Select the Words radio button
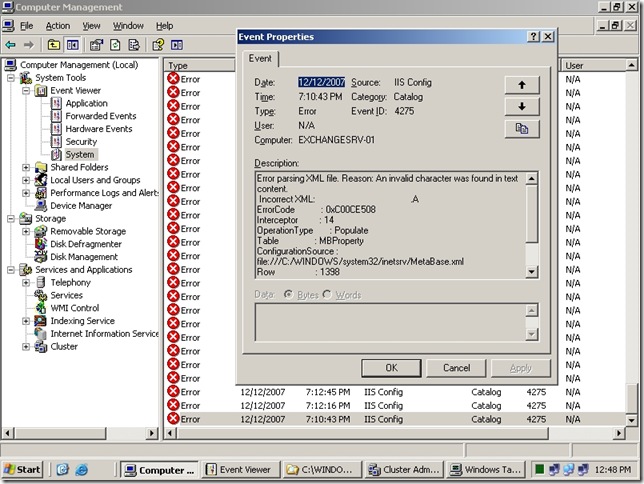Image resolution: width=644 pixels, height=484 pixels. click(327, 294)
